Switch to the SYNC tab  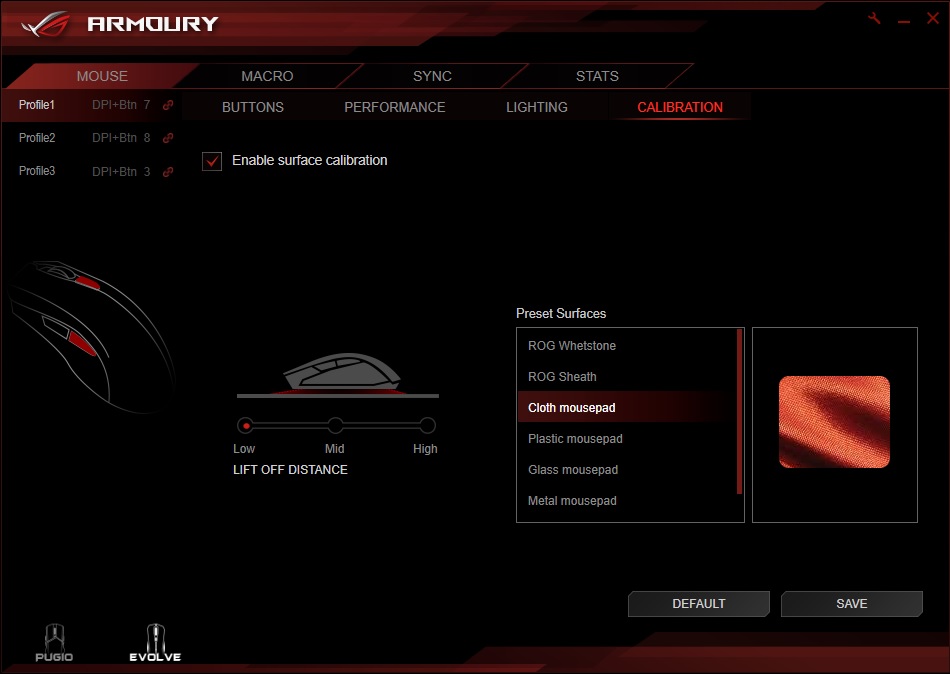click(432, 76)
